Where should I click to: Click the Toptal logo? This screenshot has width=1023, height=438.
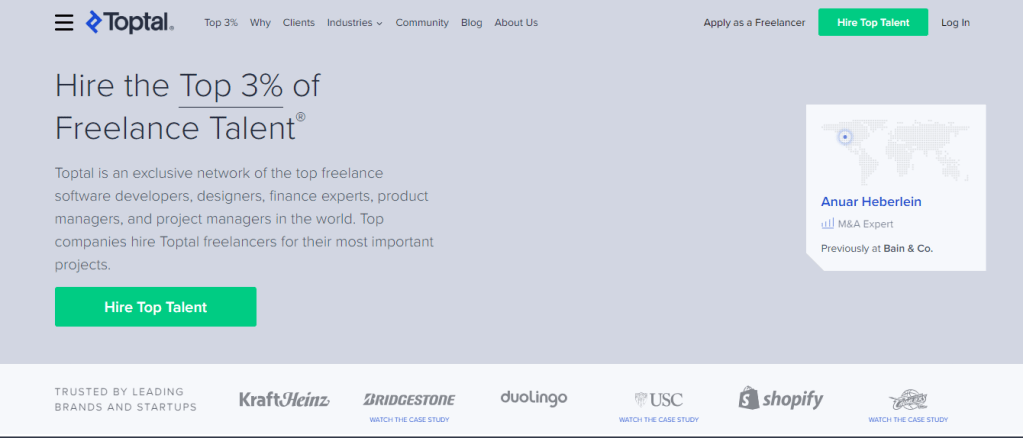pyautogui.click(x=130, y=22)
